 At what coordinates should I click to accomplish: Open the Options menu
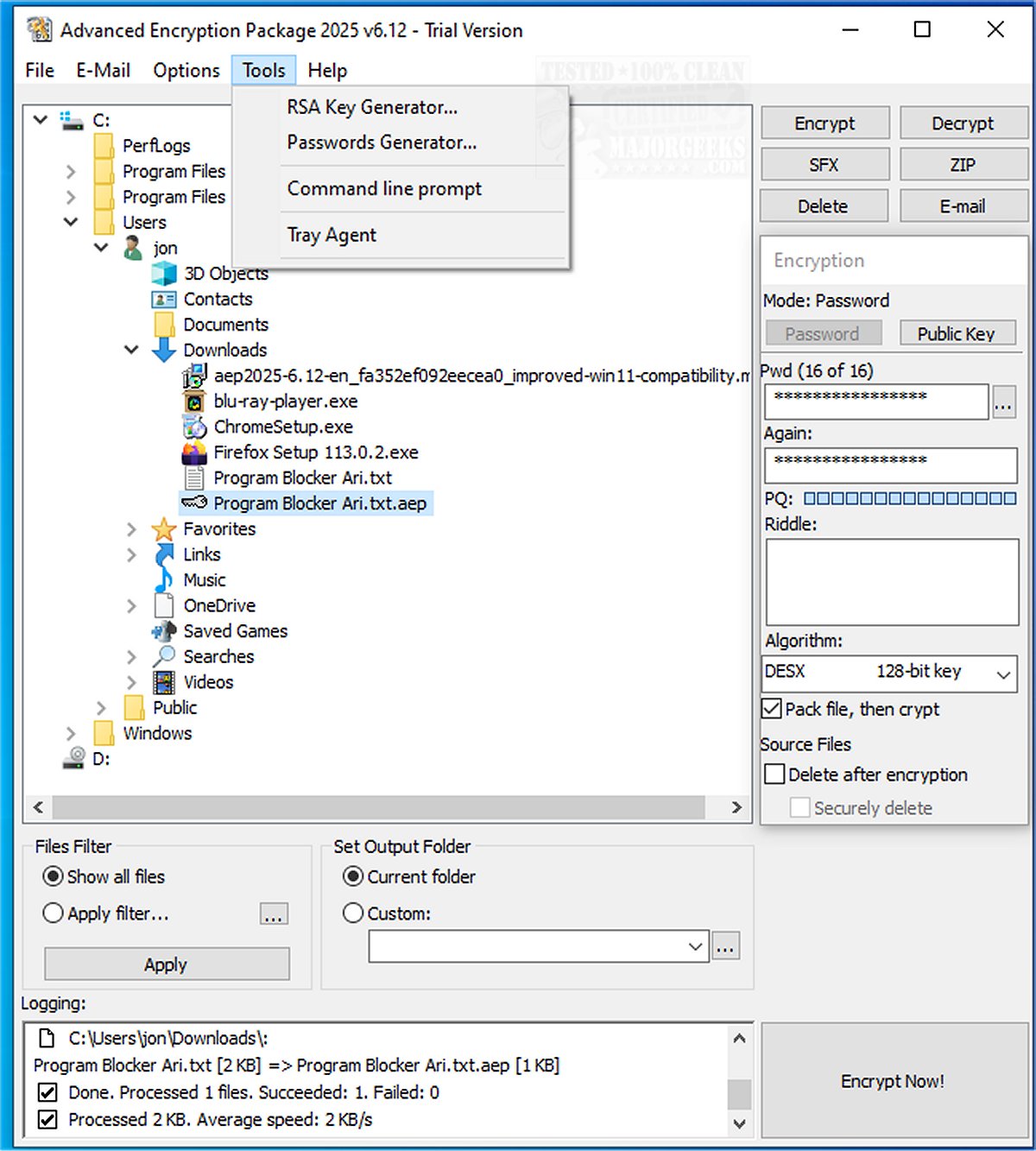pyautogui.click(x=186, y=70)
